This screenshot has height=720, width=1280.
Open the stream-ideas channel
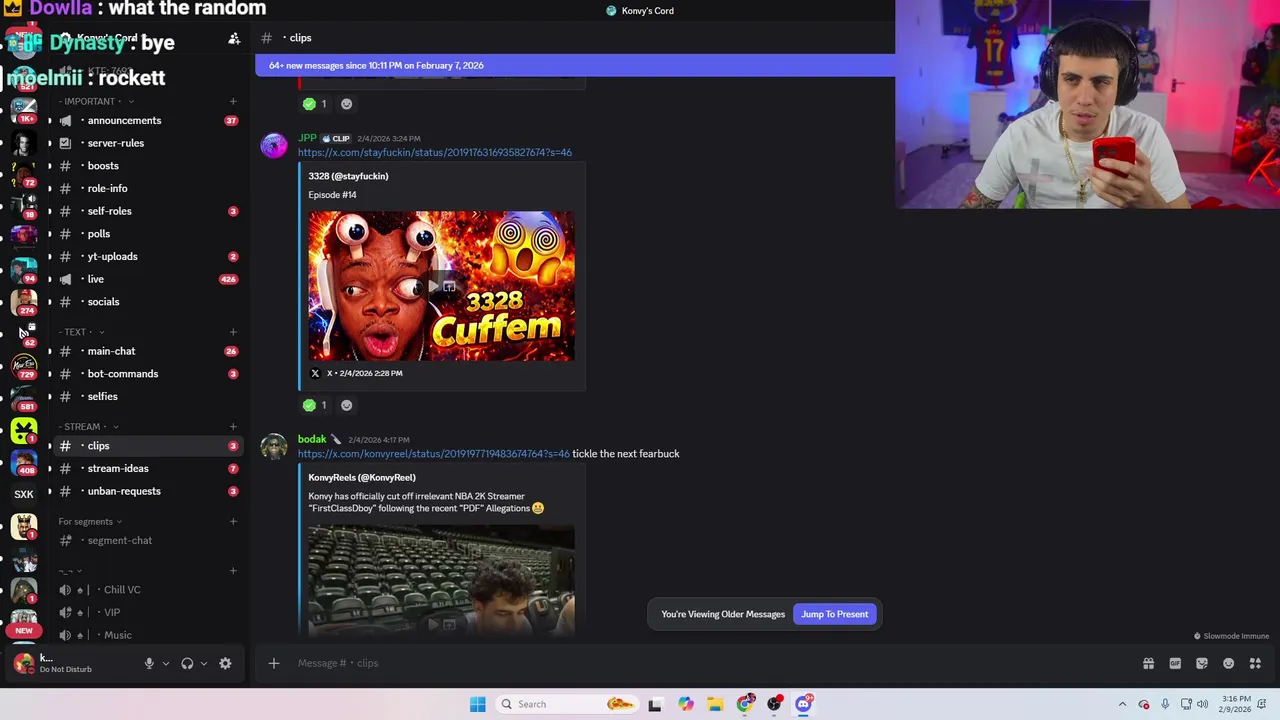(x=147, y=468)
